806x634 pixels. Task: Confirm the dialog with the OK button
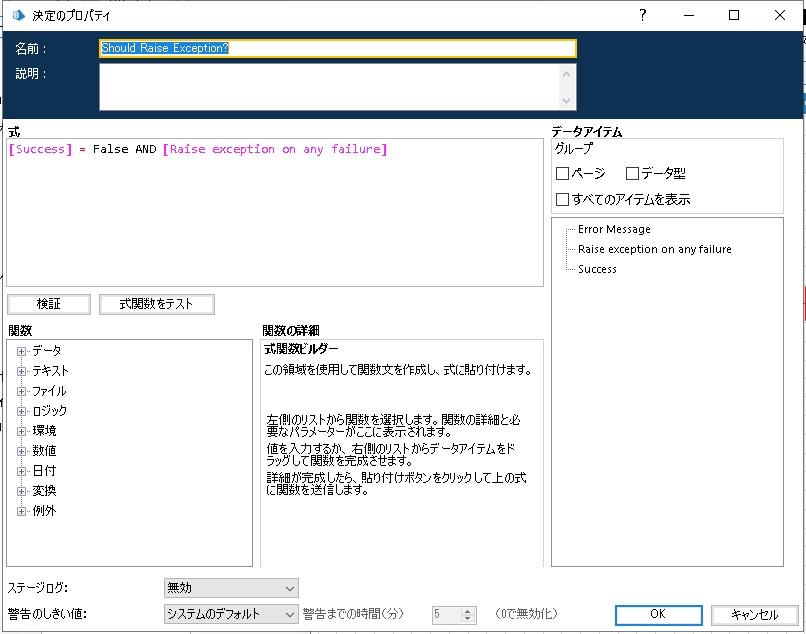pos(657,616)
